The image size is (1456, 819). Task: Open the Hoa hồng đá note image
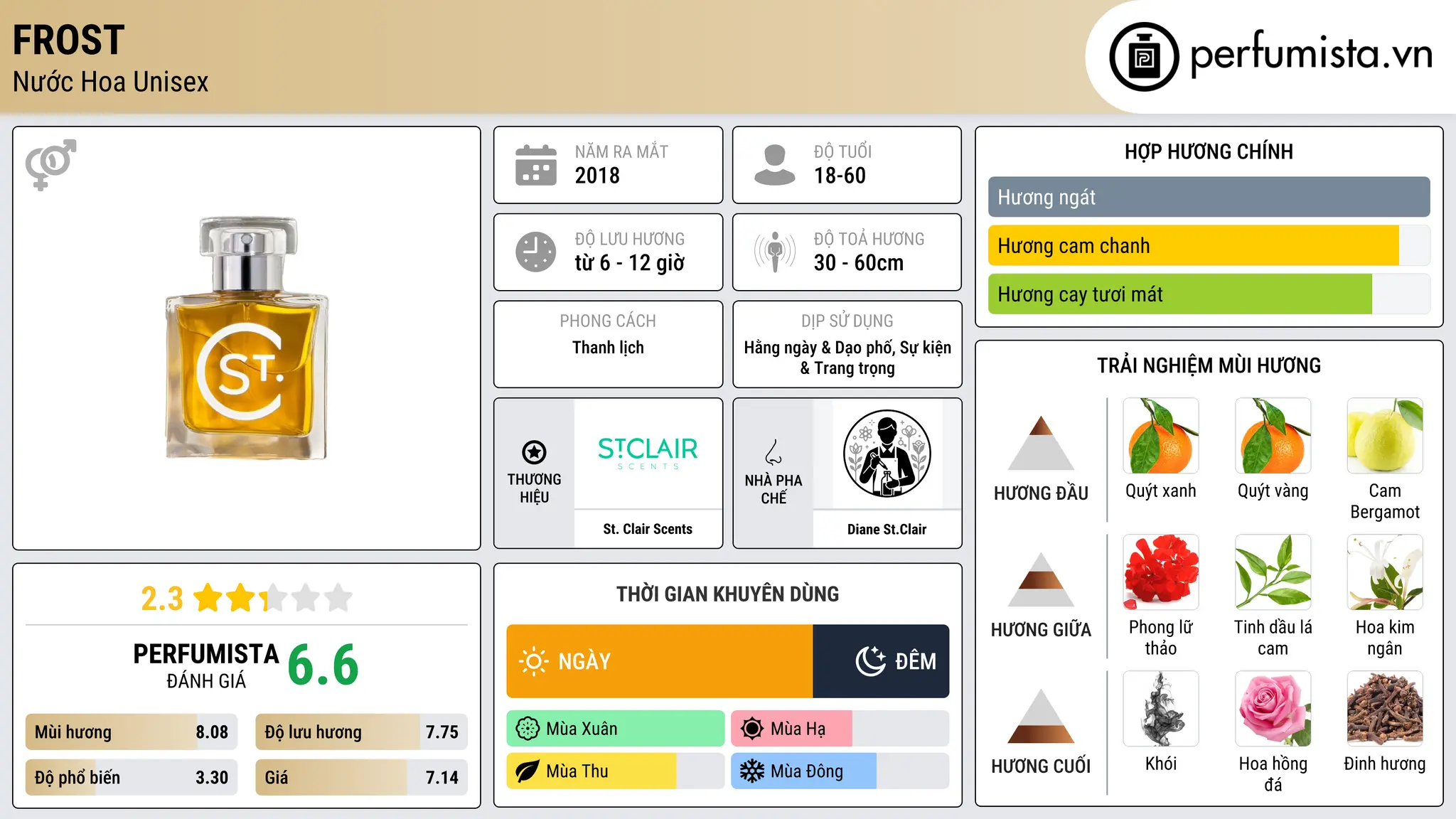[x=1273, y=709]
